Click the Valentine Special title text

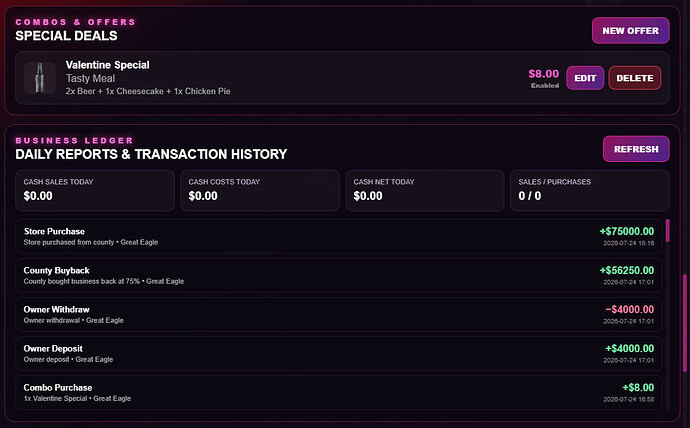tap(107, 65)
